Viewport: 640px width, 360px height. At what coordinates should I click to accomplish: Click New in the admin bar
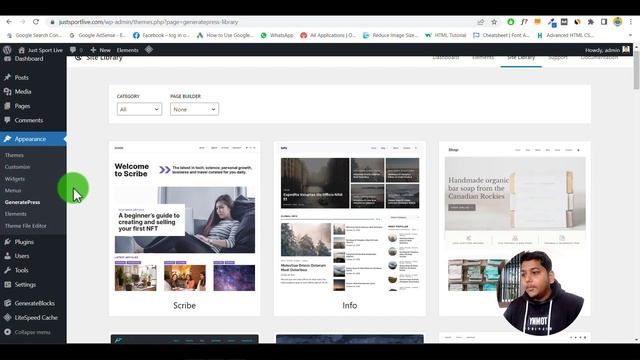(100, 50)
